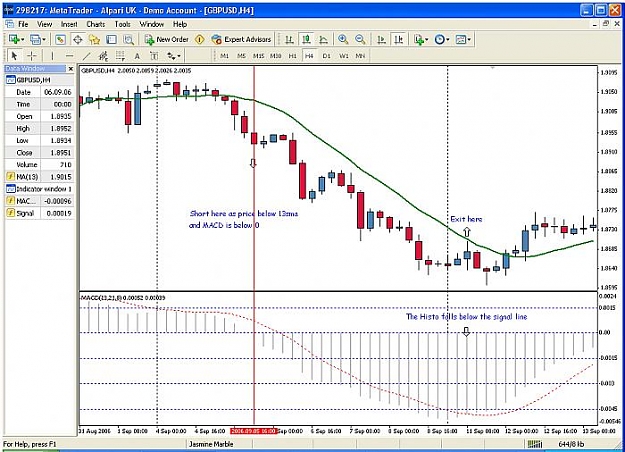Select the M15 timeframe
Image resolution: width=625 pixels, height=452 pixels.
tap(258, 56)
